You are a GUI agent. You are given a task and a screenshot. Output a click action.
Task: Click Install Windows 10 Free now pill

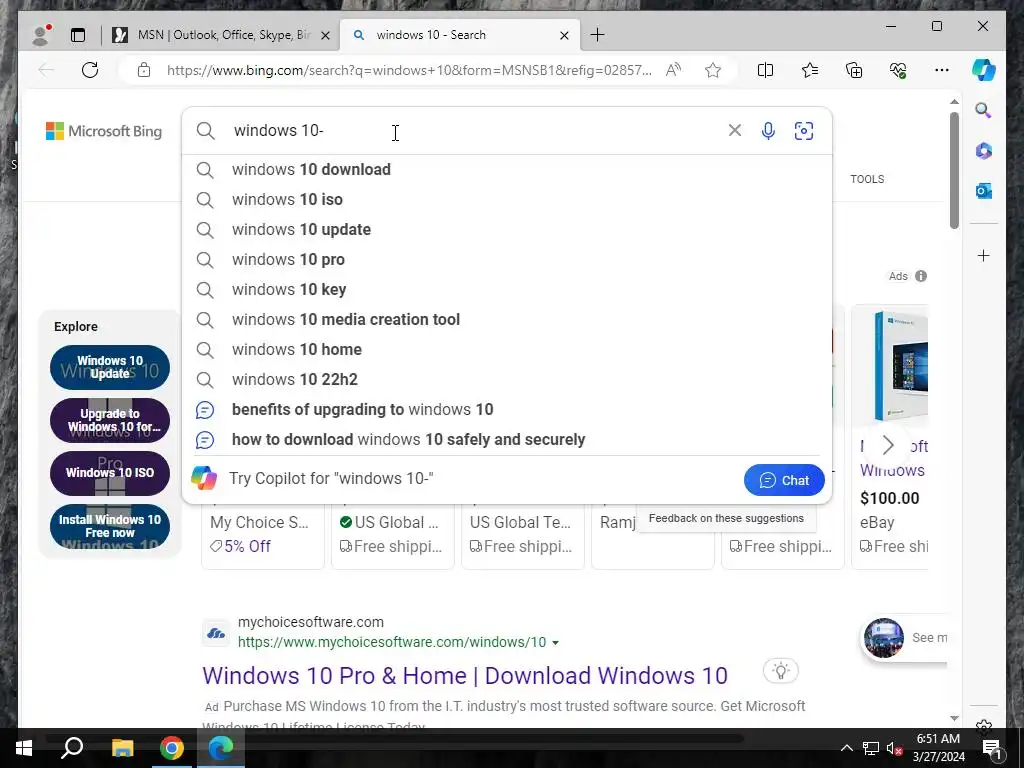coord(110,526)
